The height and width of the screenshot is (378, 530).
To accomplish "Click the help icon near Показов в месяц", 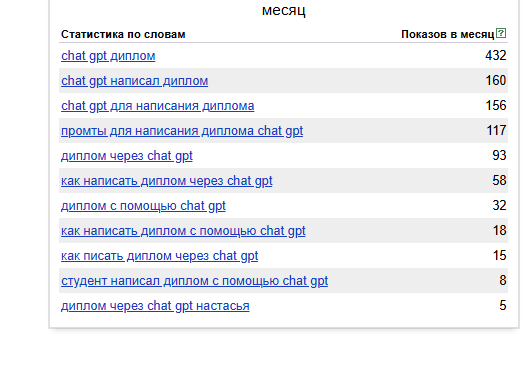I will click(x=501, y=33).
